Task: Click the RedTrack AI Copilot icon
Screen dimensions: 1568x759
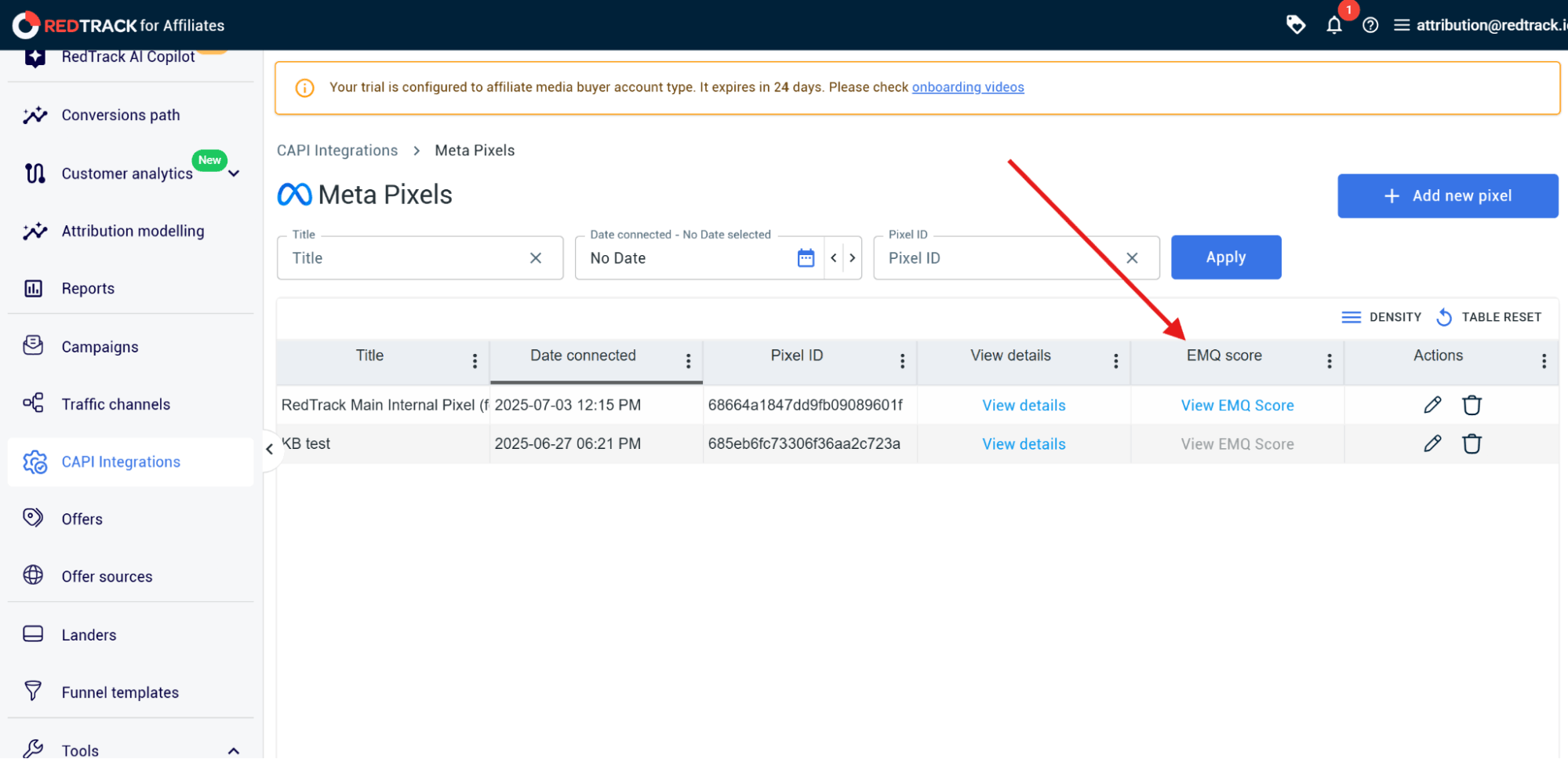Action: tap(35, 57)
